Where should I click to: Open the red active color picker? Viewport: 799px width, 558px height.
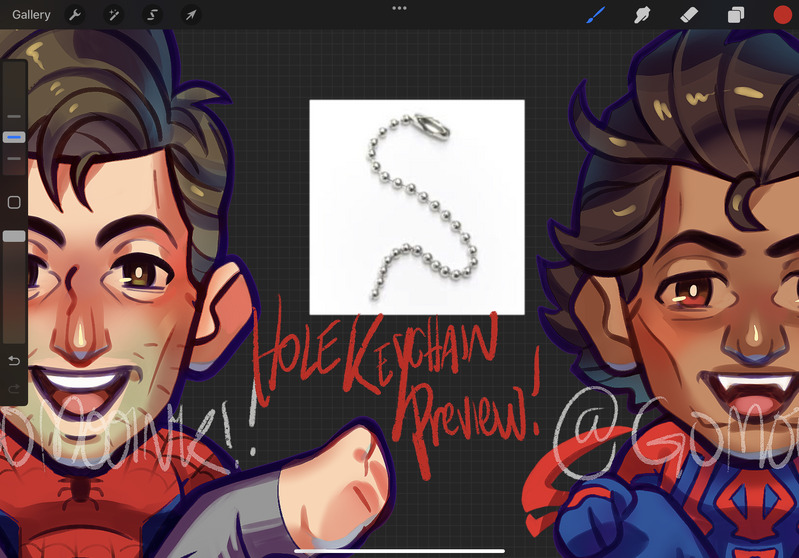click(x=782, y=15)
